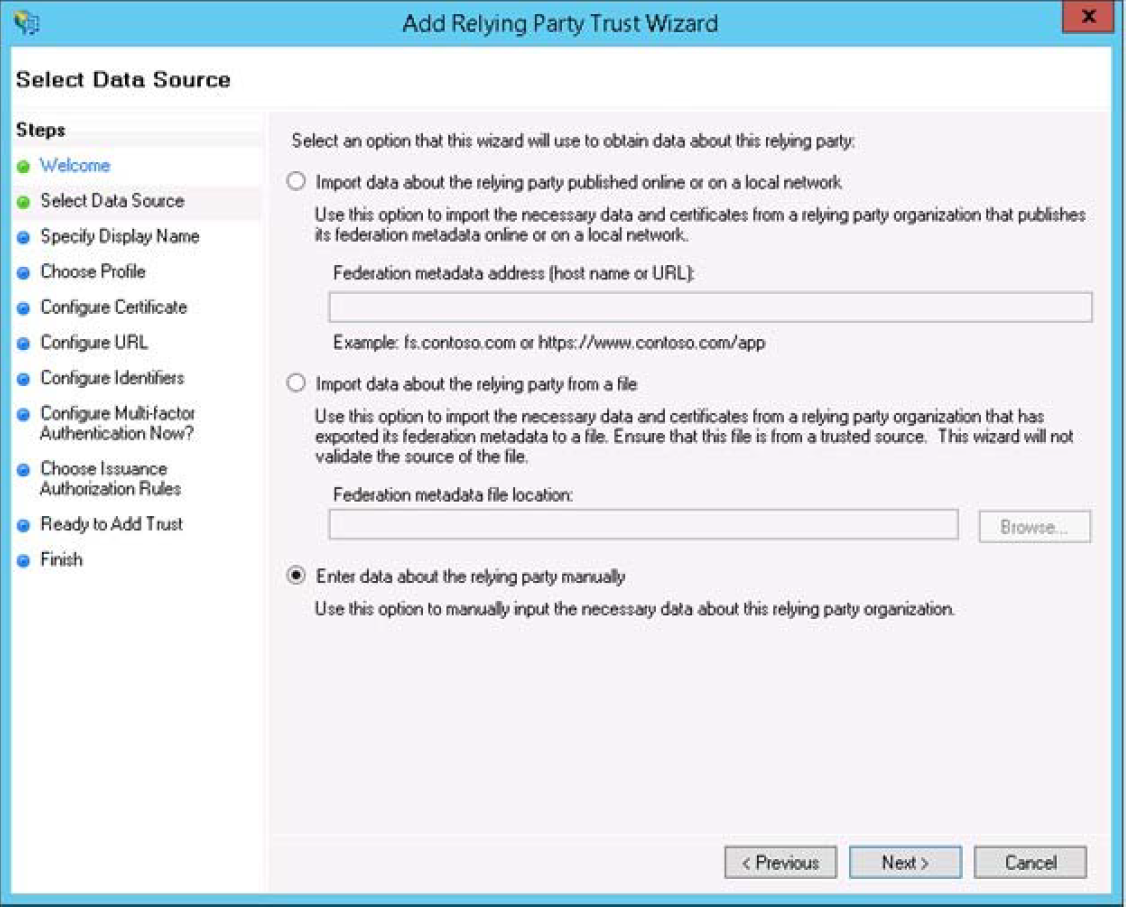Screen dimensions: 1128x912
Task: Click the blue bullet next to Finish step
Action: [x=23, y=561]
